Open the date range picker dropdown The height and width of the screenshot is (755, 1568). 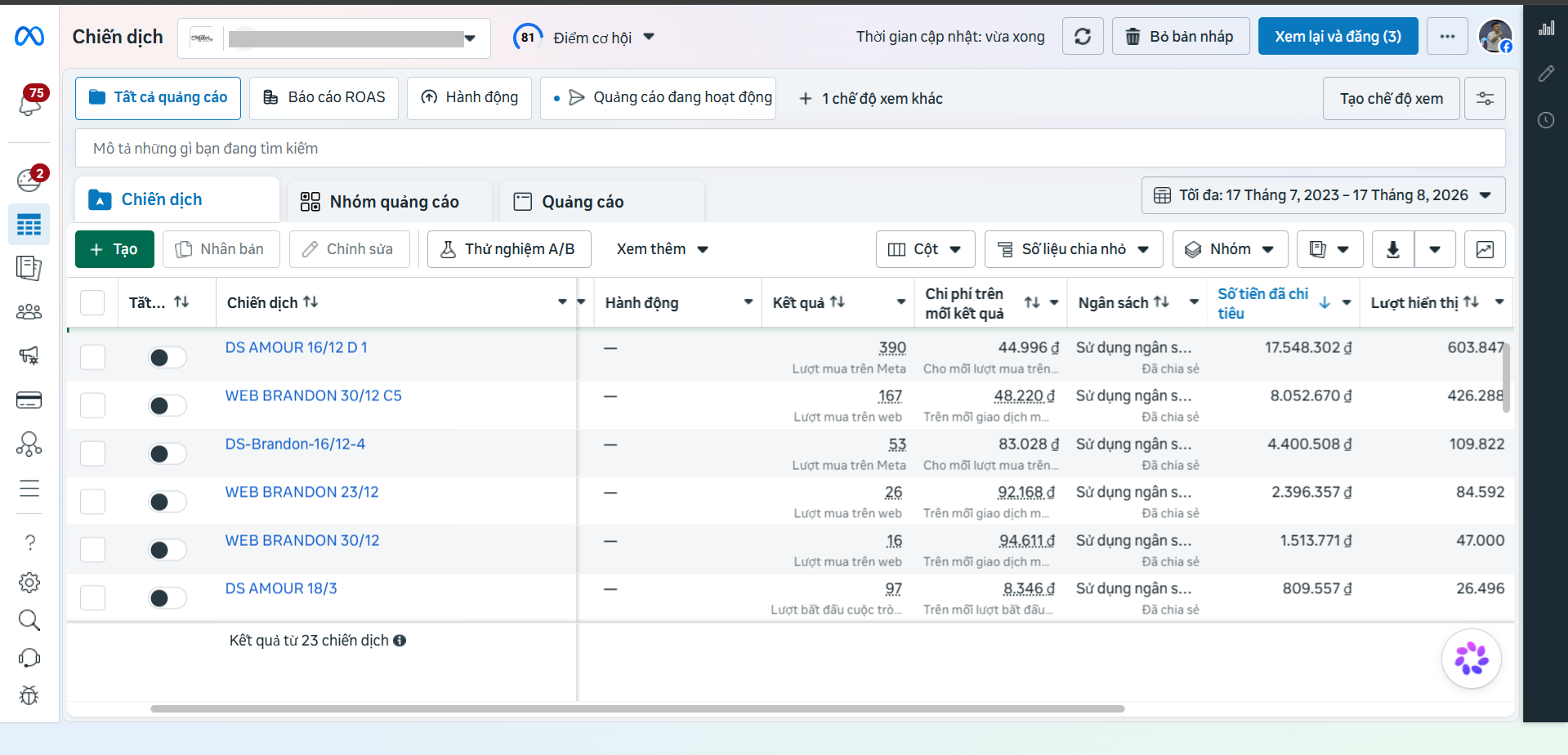(x=1323, y=195)
